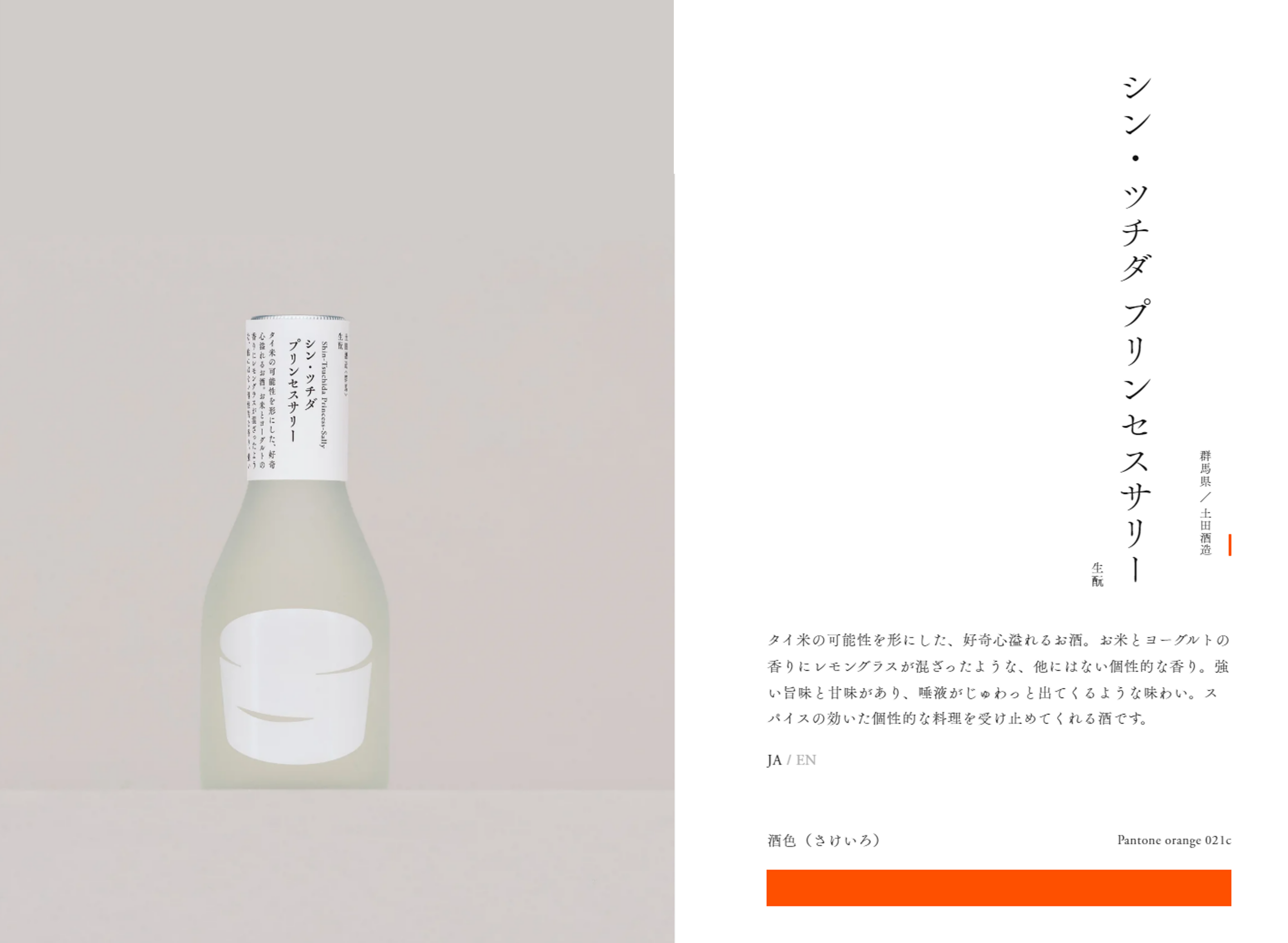Click the 生酛 label below the title
Screen dimensions: 1288x943
tap(1097, 574)
